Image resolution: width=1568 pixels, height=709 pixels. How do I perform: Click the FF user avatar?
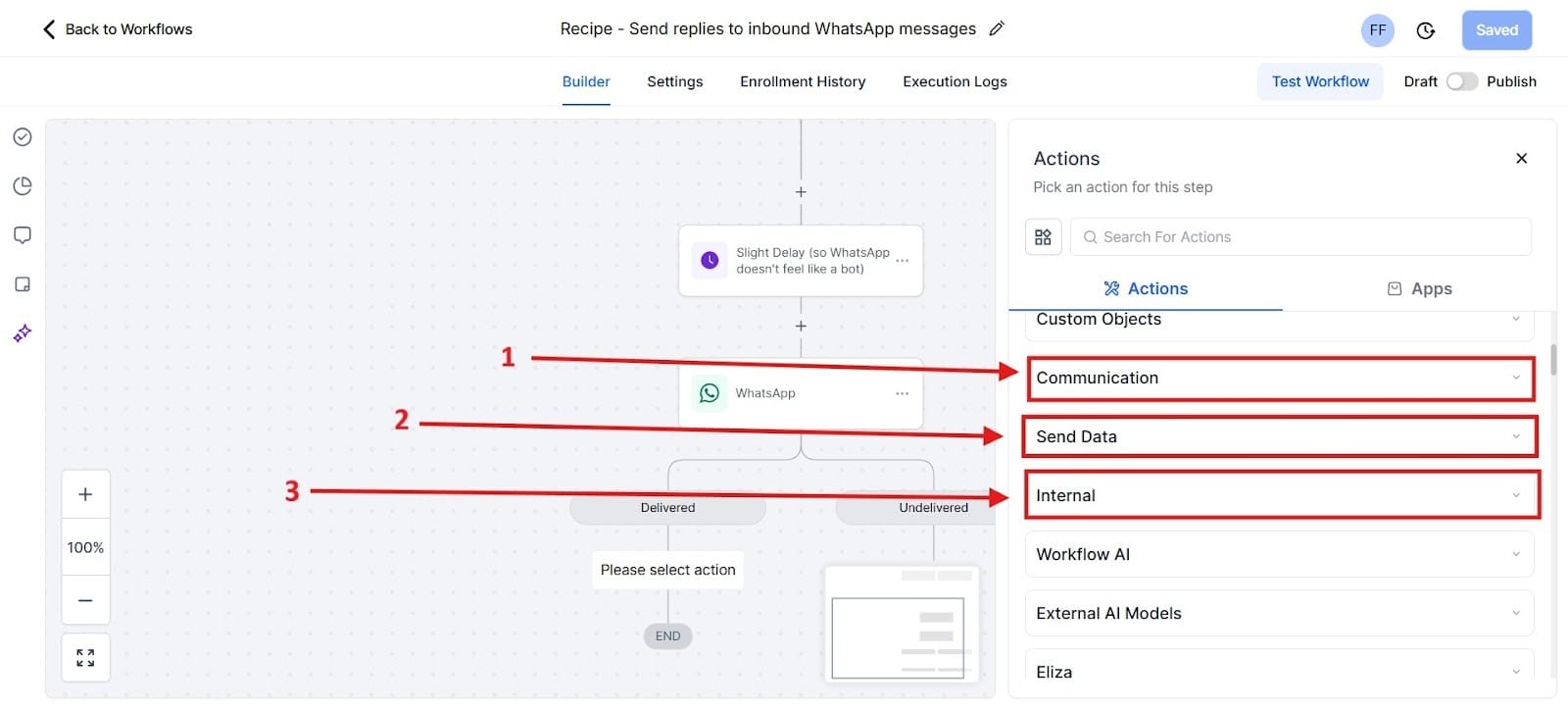click(x=1377, y=29)
